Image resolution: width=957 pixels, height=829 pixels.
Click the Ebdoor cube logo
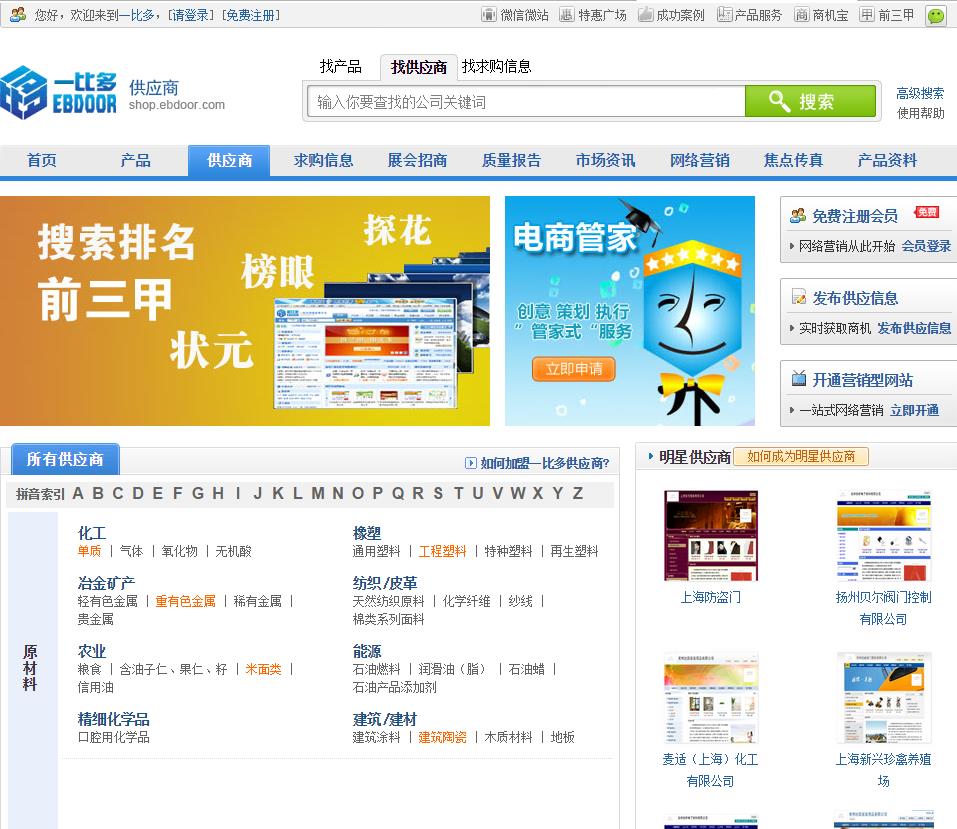point(24,93)
